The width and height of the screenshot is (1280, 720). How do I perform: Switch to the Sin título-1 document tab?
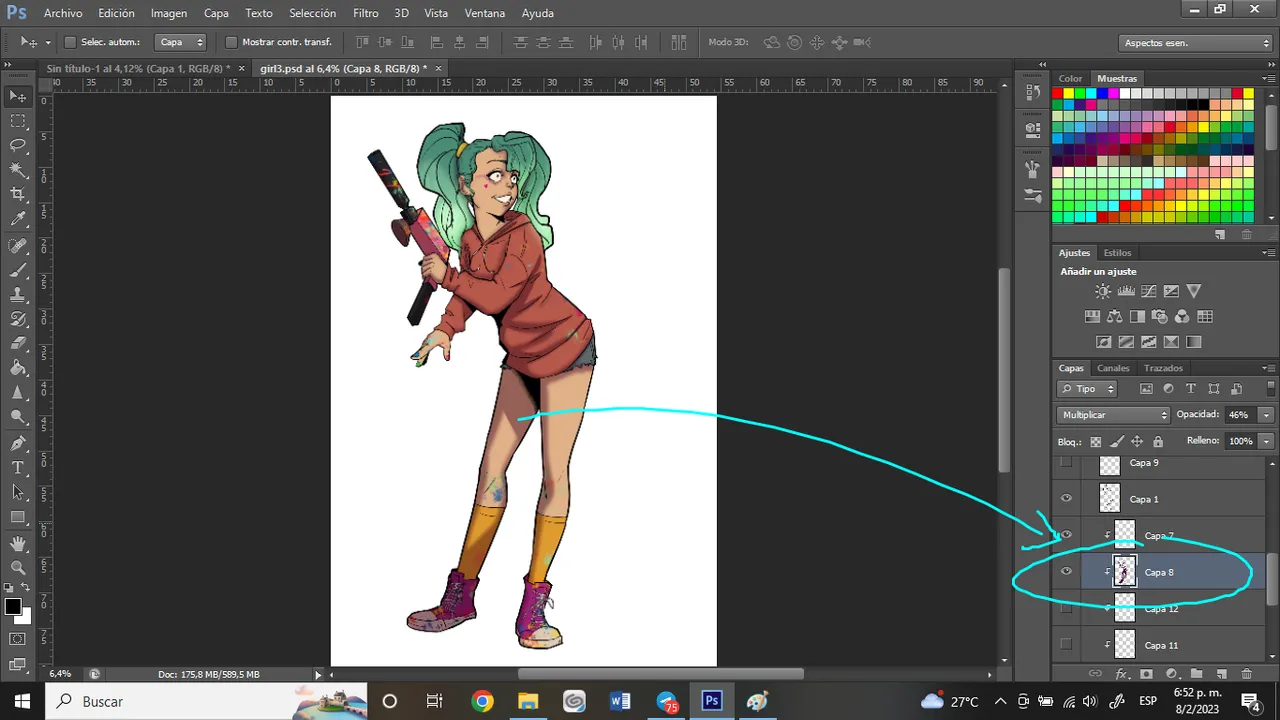click(x=138, y=68)
